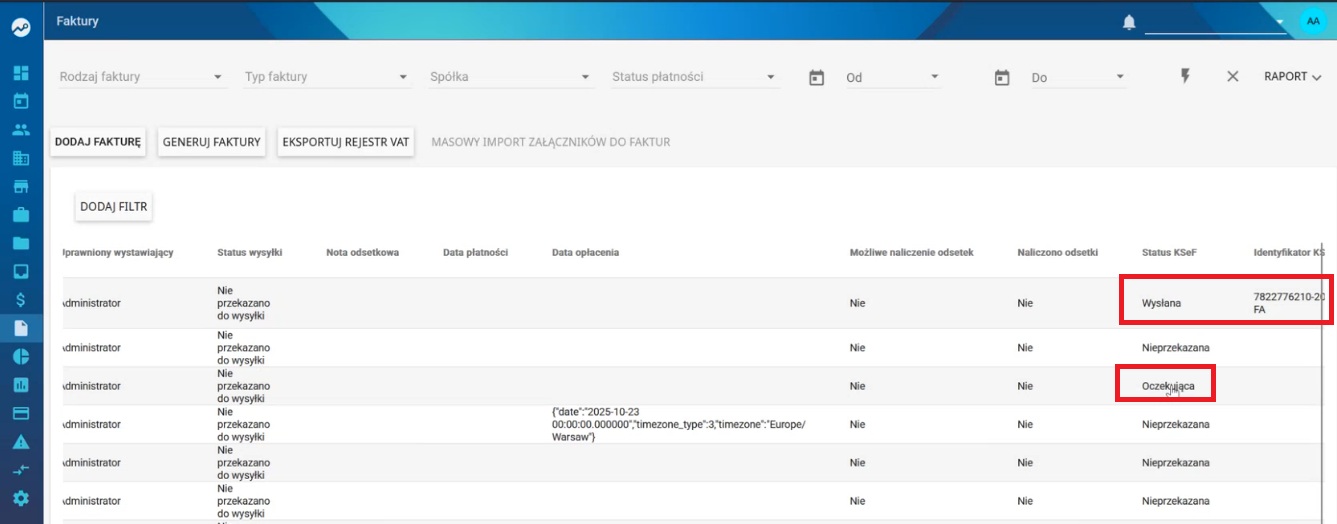Click Administrator in the Wysłana row

click(x=91, y=302)
